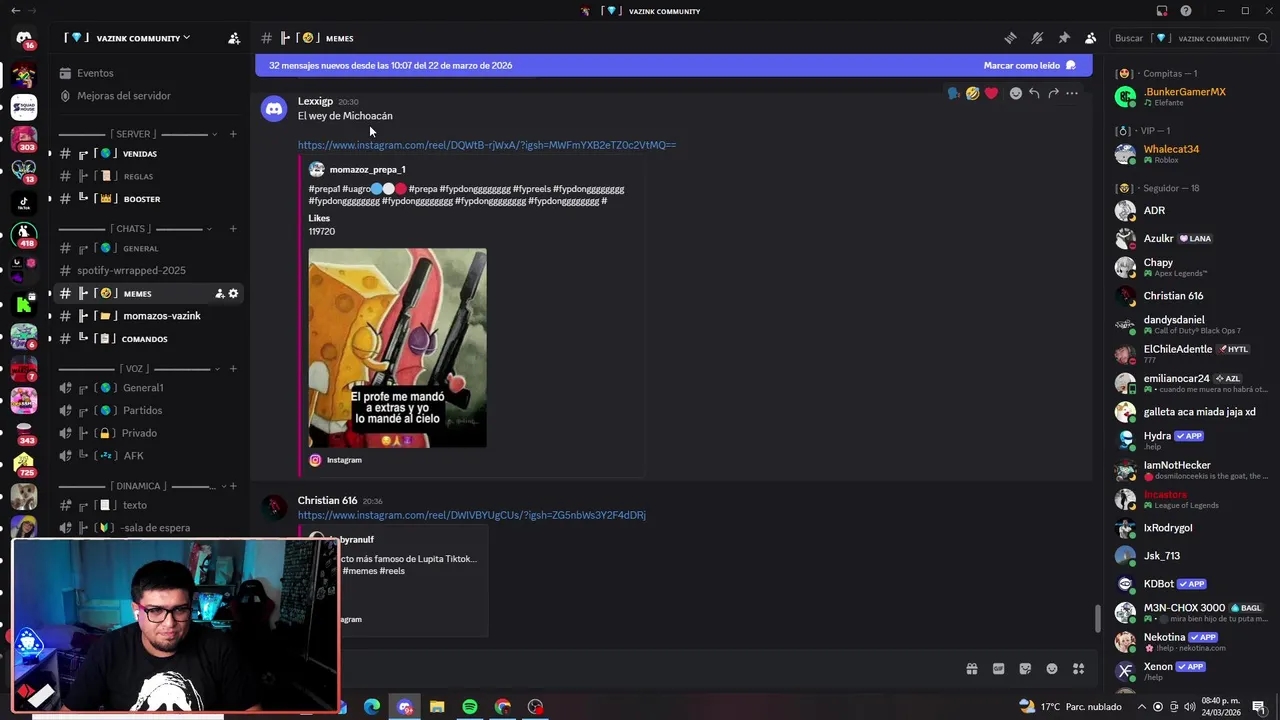React with the red heart
The width and height of the screenshot is (1280, 720).
991,93
